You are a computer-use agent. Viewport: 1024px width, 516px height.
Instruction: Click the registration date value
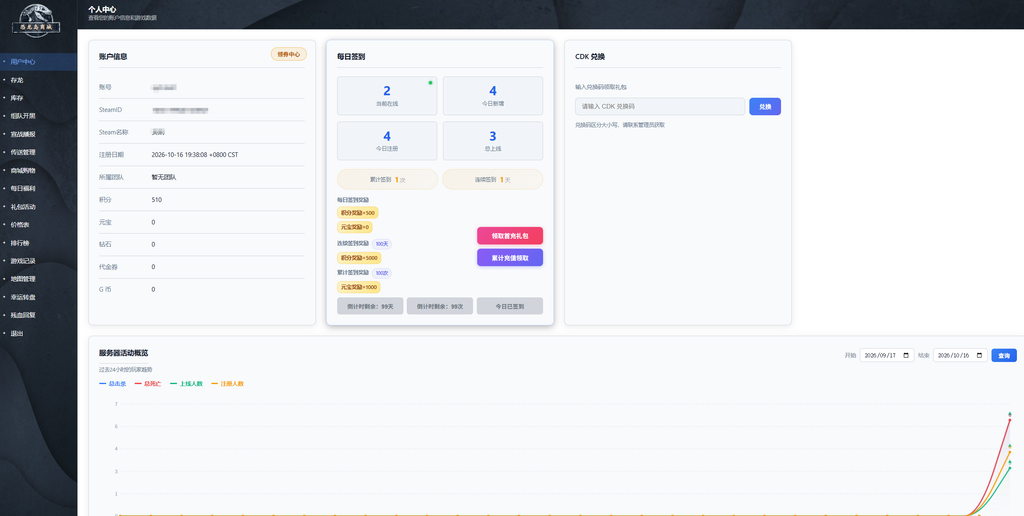click(195, 155)
